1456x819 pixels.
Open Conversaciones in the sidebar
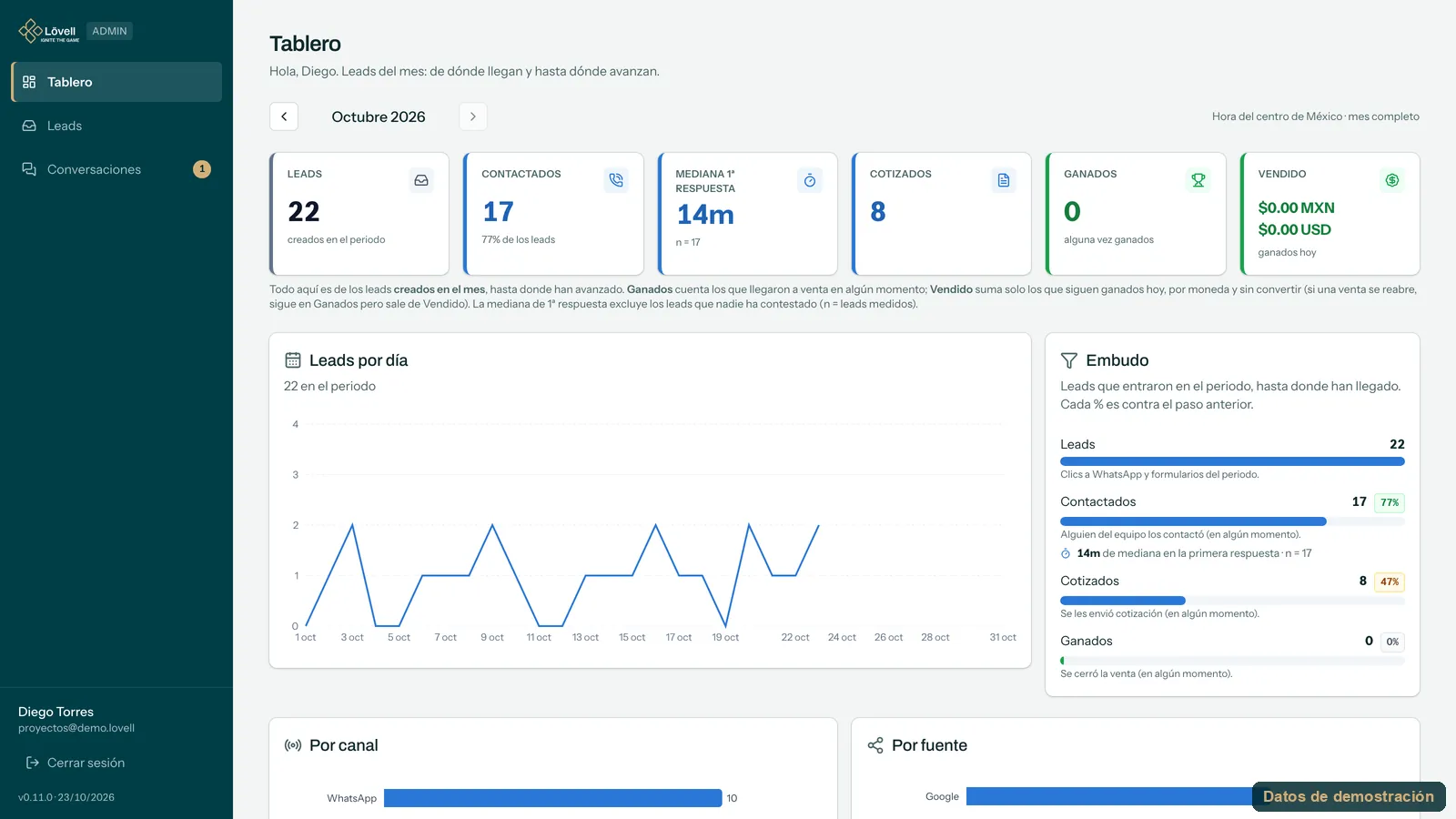[x=116, y=169]
